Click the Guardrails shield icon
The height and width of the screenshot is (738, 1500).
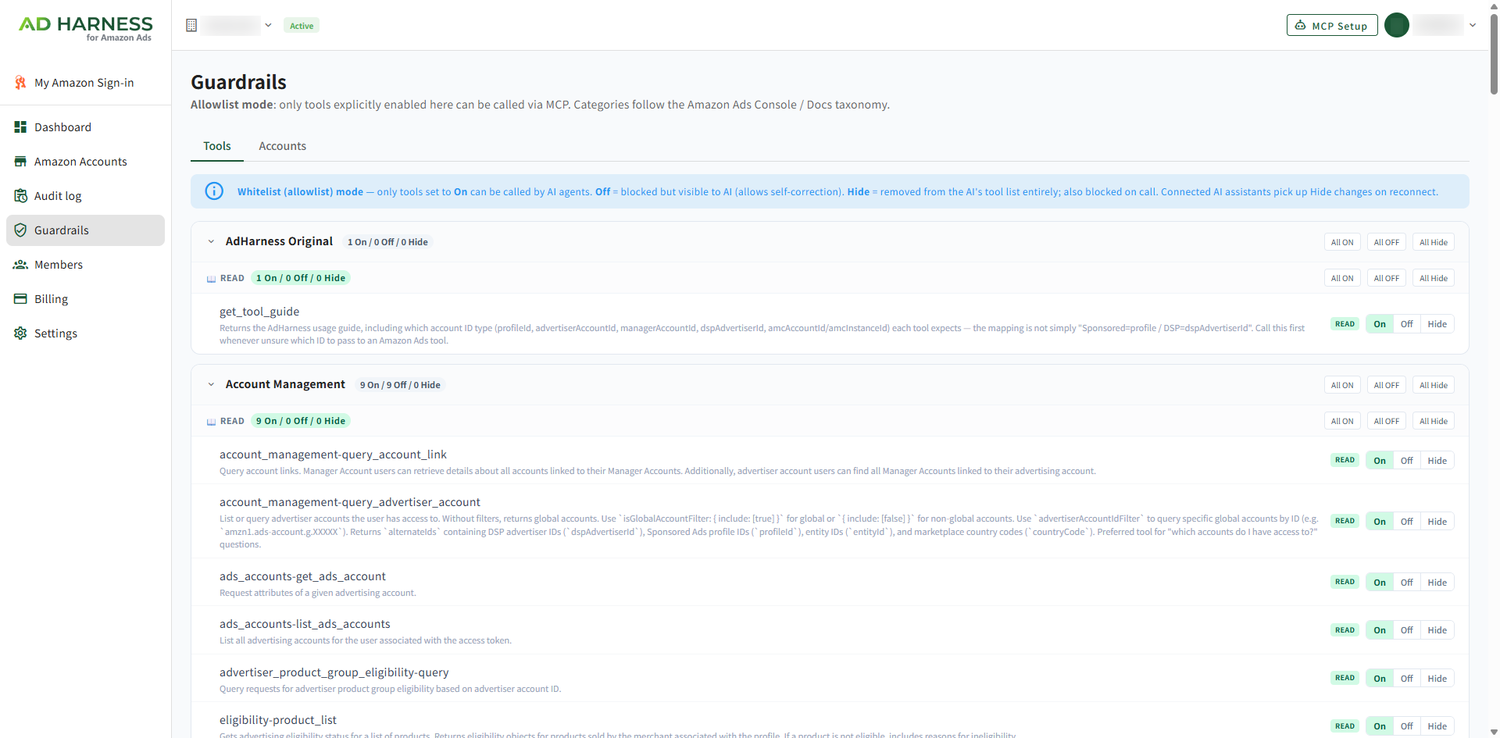(20, 230)
